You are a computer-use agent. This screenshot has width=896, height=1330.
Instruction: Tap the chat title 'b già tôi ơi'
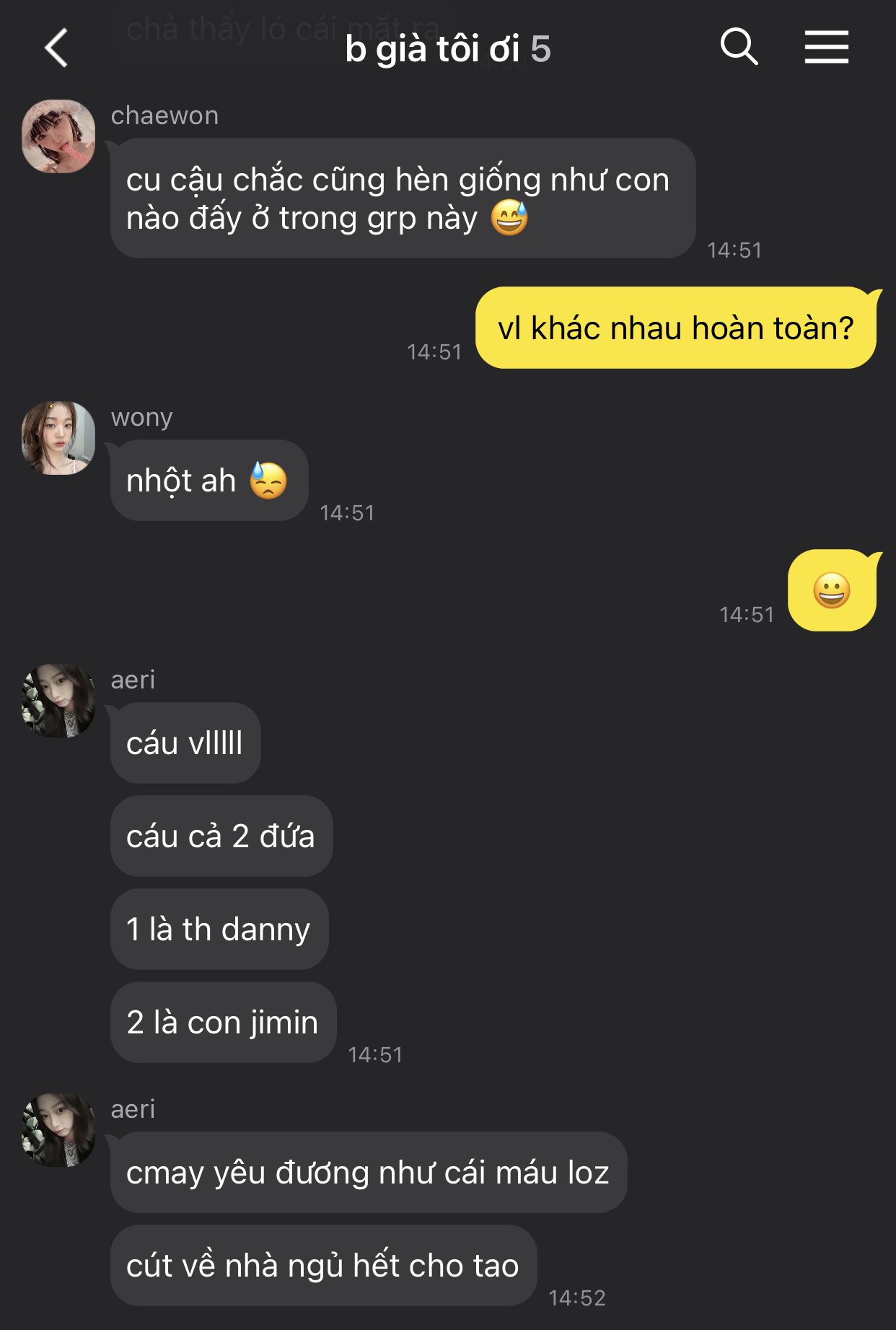tap(431, 49)
